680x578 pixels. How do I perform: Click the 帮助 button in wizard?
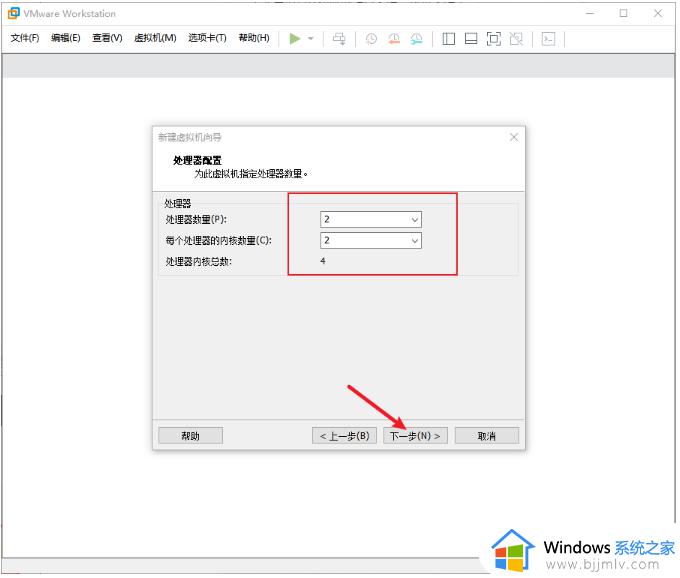click(190, 436)
